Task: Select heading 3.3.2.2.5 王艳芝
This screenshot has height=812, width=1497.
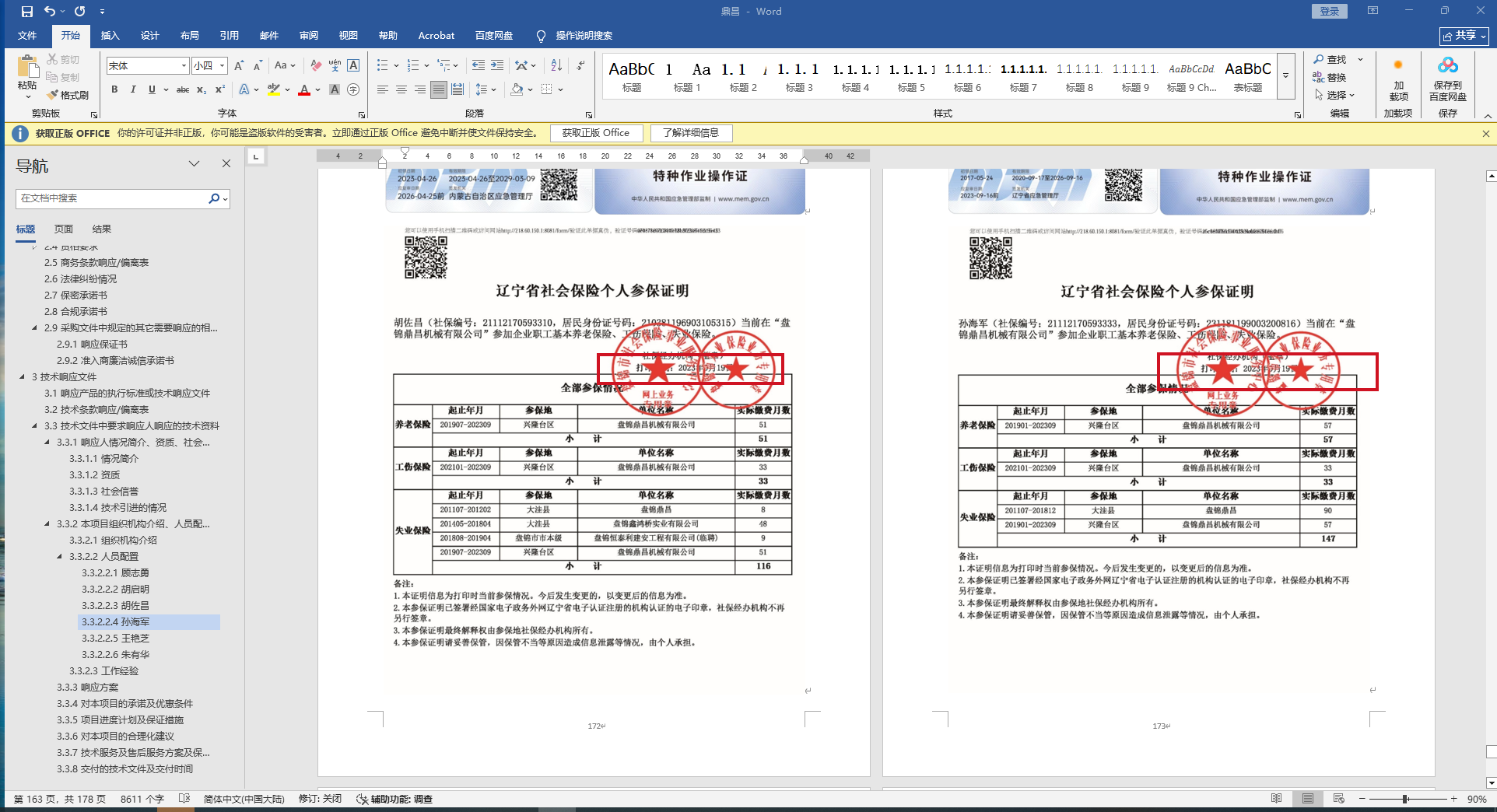Action: (x=115, y=638)
